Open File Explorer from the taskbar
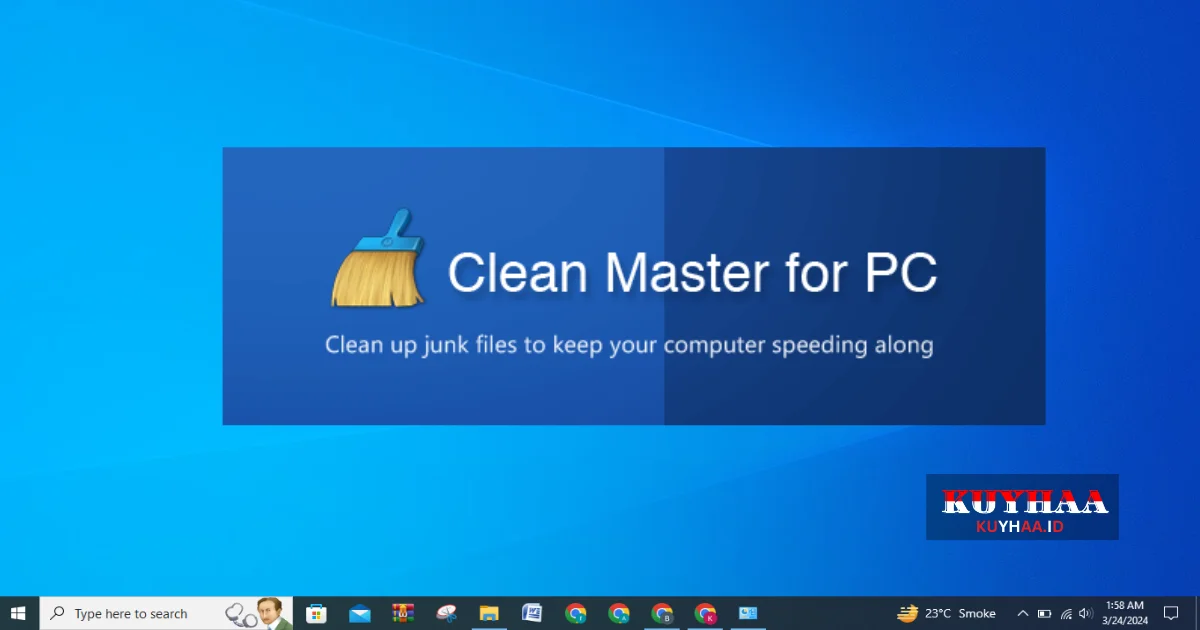 click(489, 613)
